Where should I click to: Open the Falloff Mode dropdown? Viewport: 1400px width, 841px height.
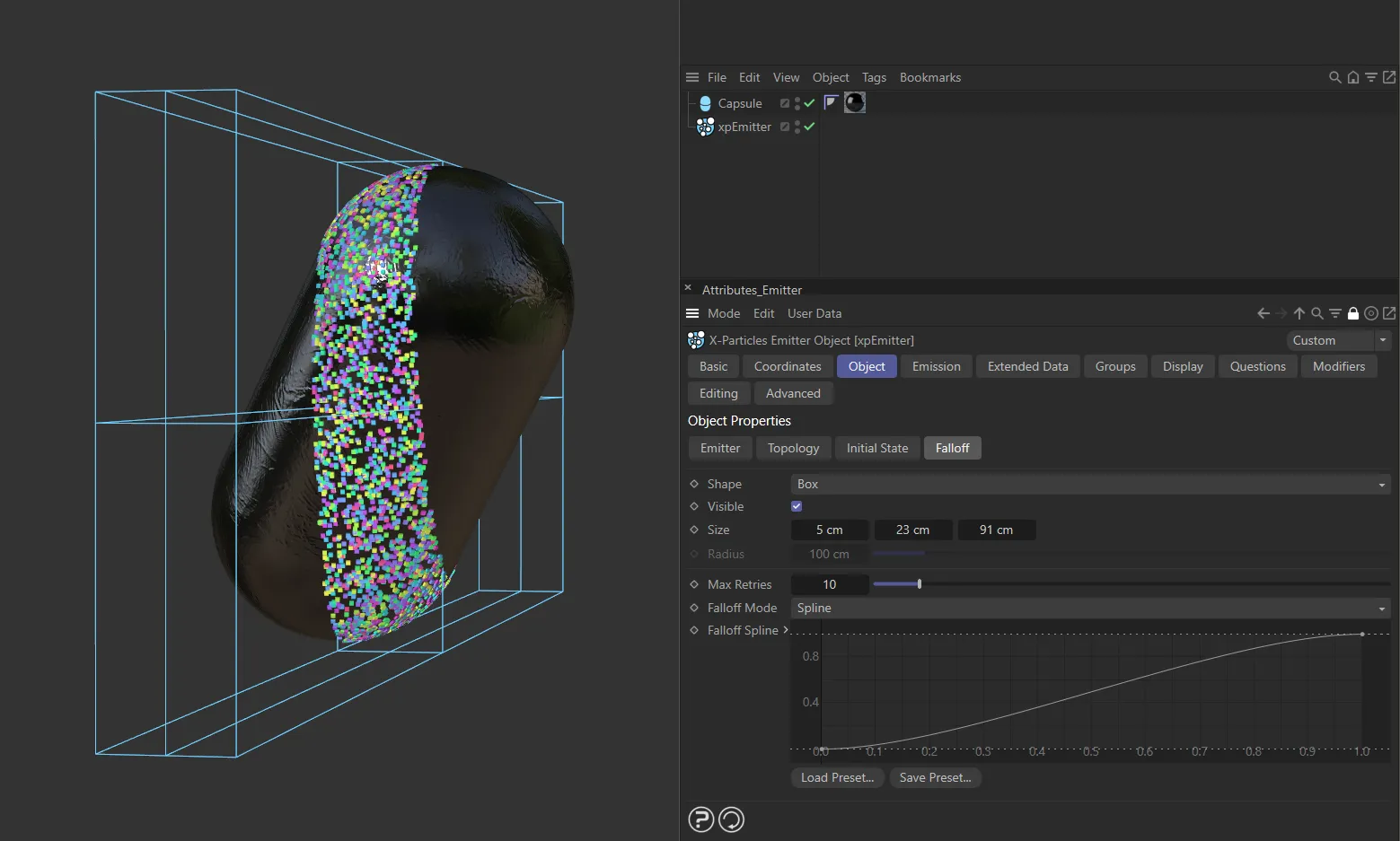1089,609
